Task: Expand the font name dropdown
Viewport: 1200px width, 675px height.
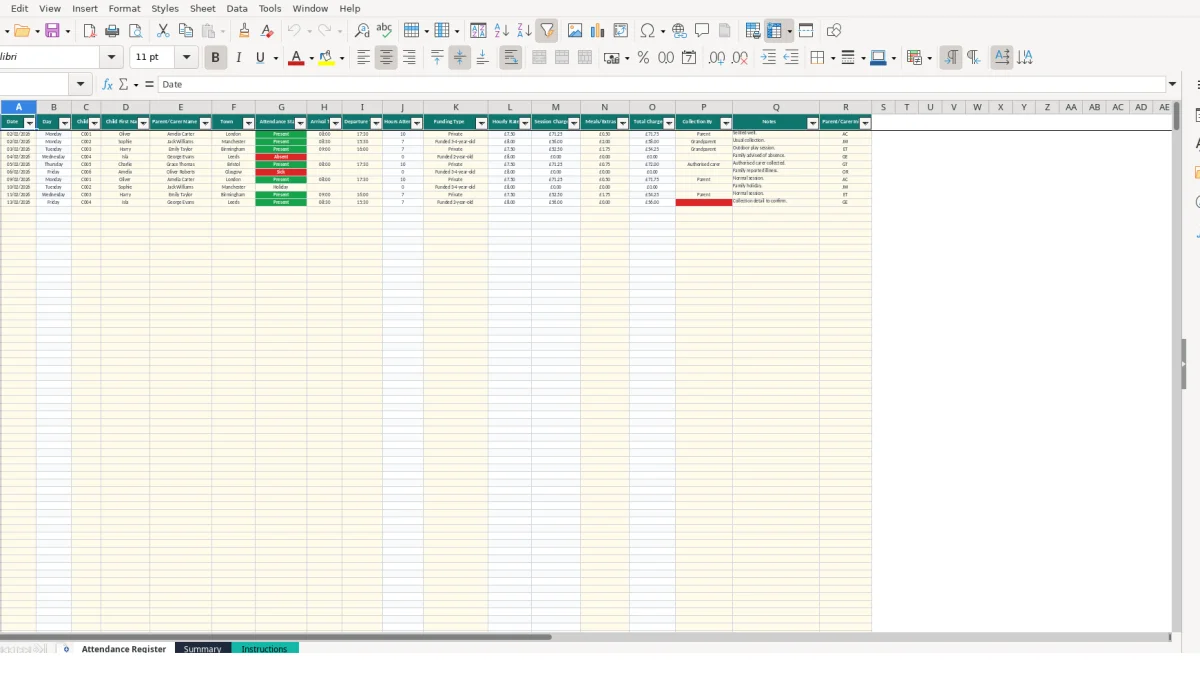Action: point(112,58)
